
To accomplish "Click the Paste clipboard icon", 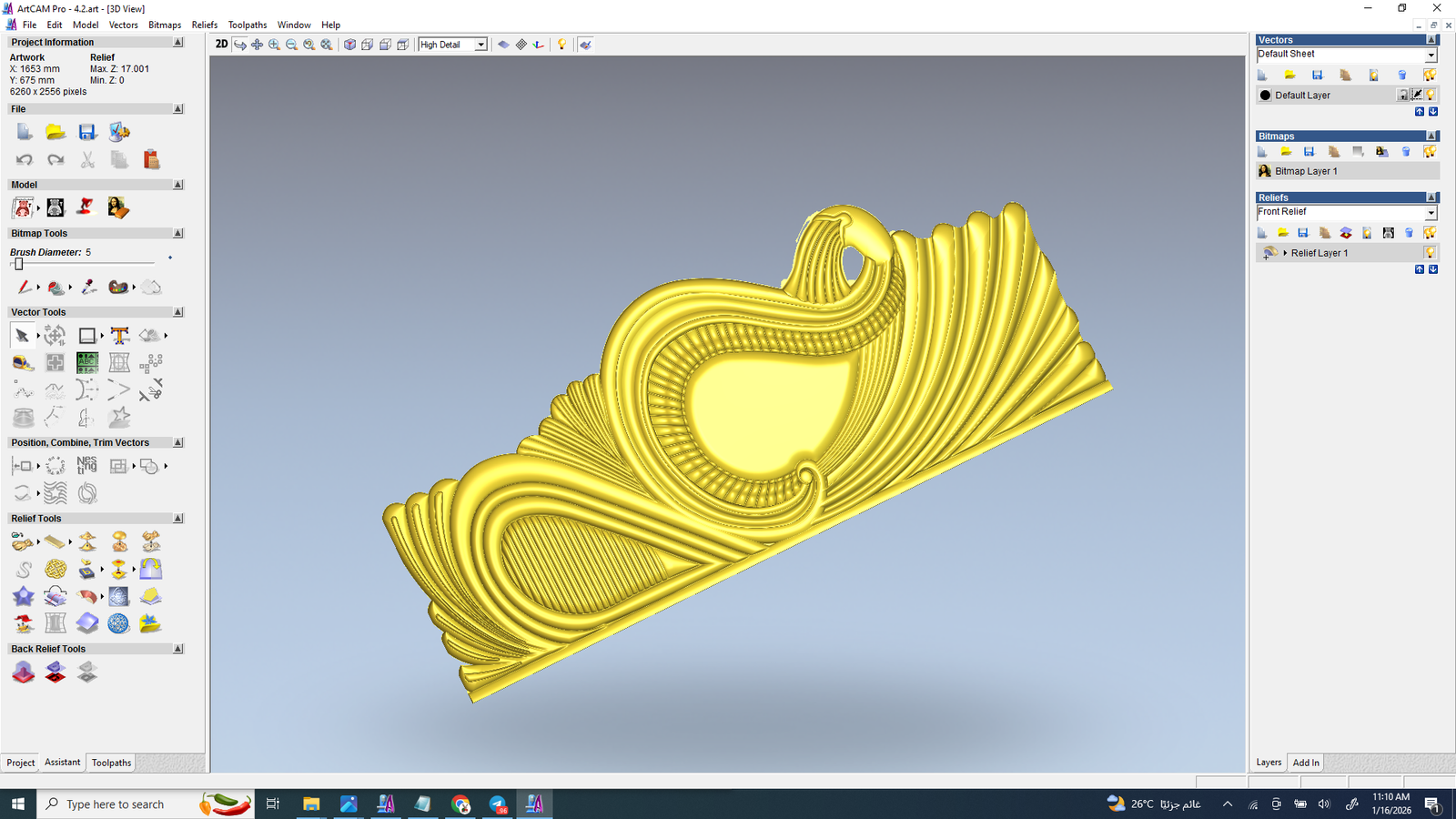I will coord(151,160).
